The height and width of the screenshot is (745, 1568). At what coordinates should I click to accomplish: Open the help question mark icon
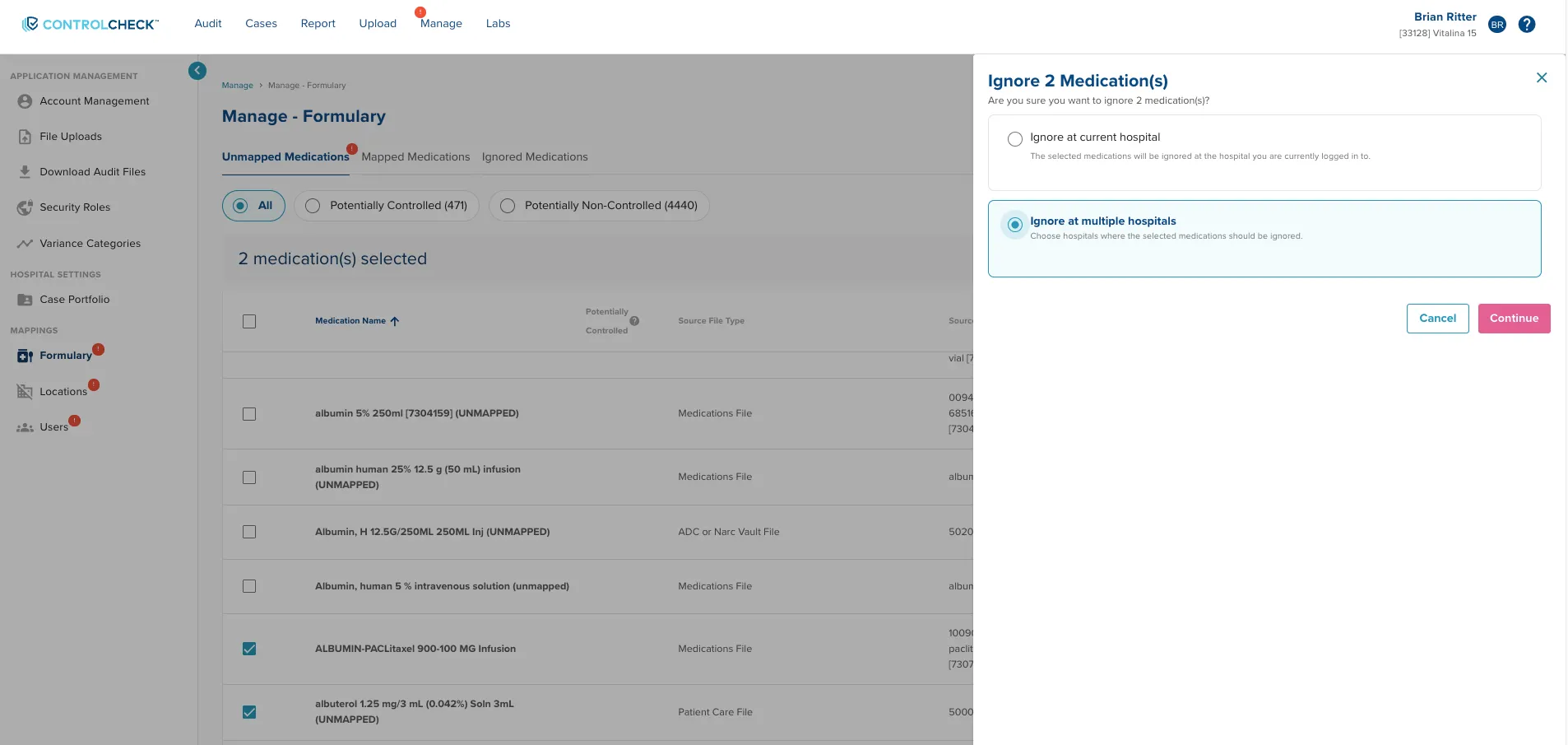coord(1527,25)
